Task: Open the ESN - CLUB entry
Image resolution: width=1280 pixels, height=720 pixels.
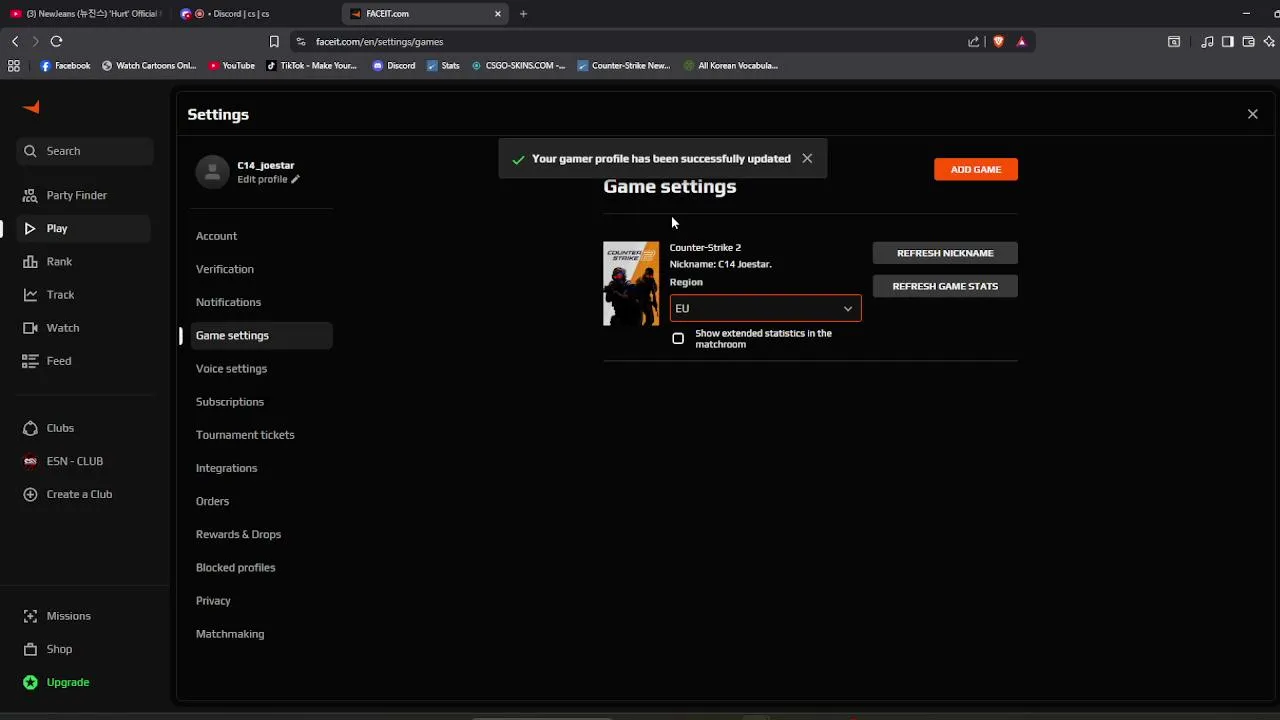Action: coord(74,461)
